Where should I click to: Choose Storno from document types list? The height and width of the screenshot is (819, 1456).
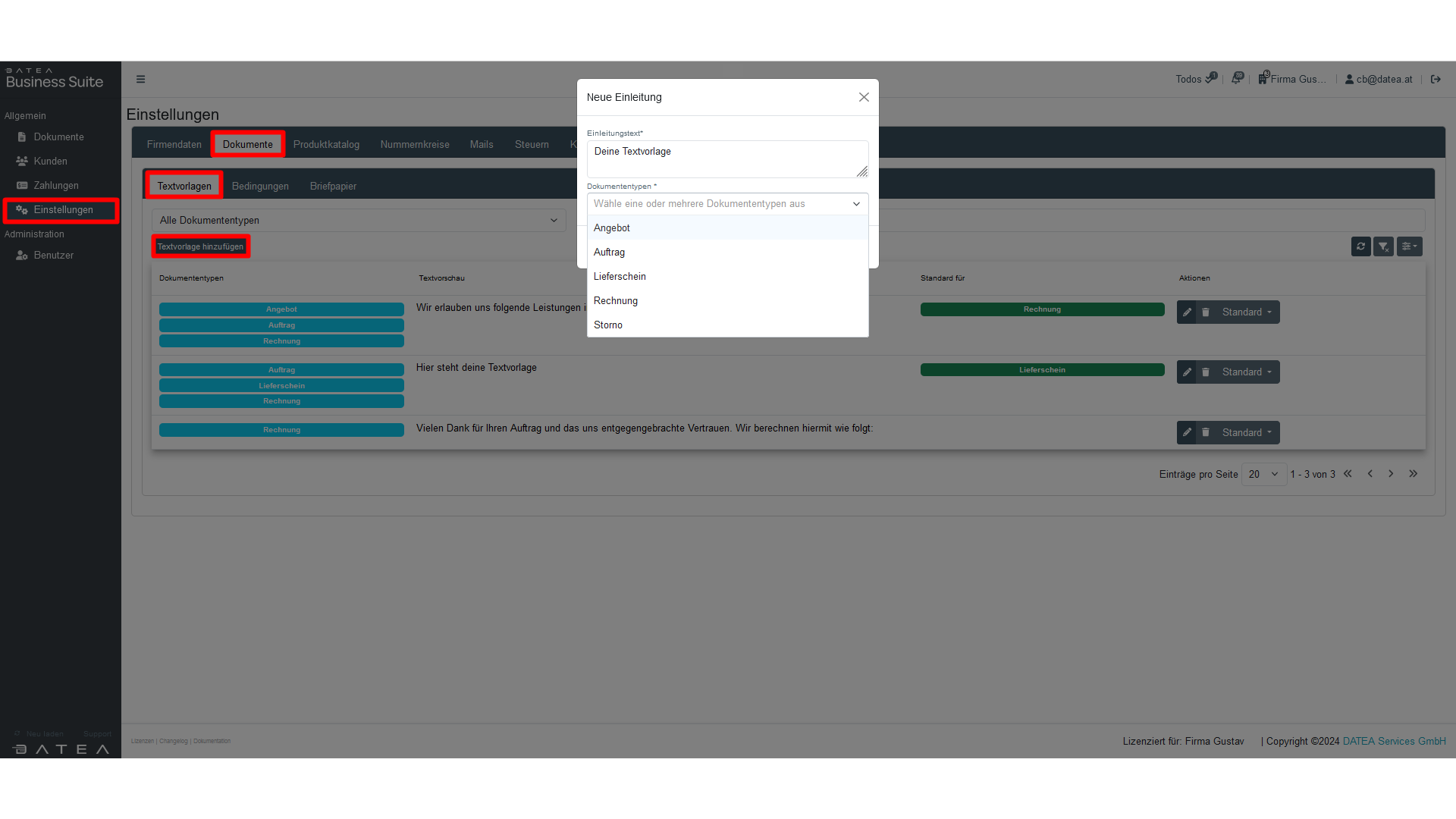[x=608, y=325]
